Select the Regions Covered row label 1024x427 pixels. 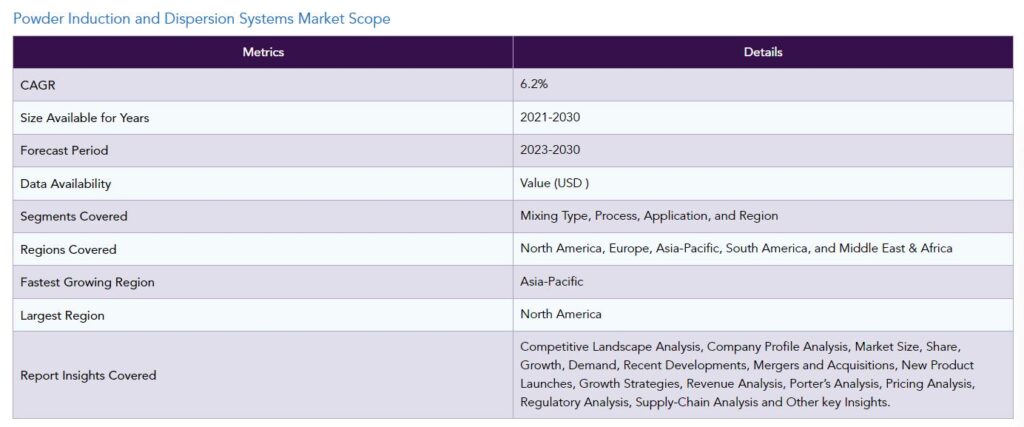click(x=68, y=249)
